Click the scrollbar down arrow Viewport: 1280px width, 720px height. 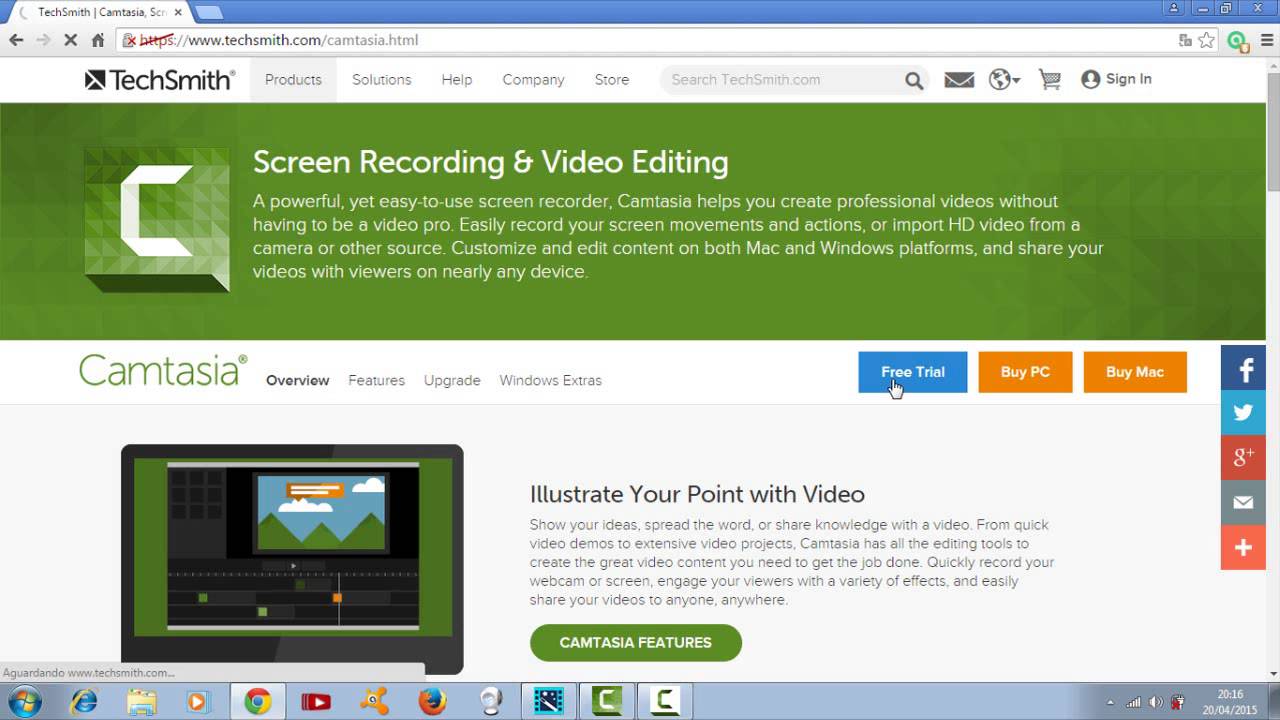click(1272, 675)
